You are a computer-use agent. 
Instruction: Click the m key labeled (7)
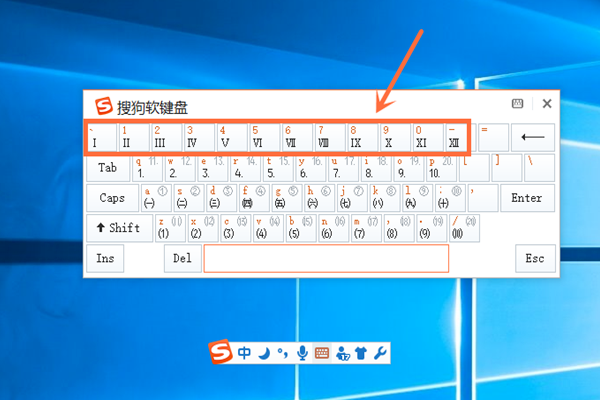[366, 228]
